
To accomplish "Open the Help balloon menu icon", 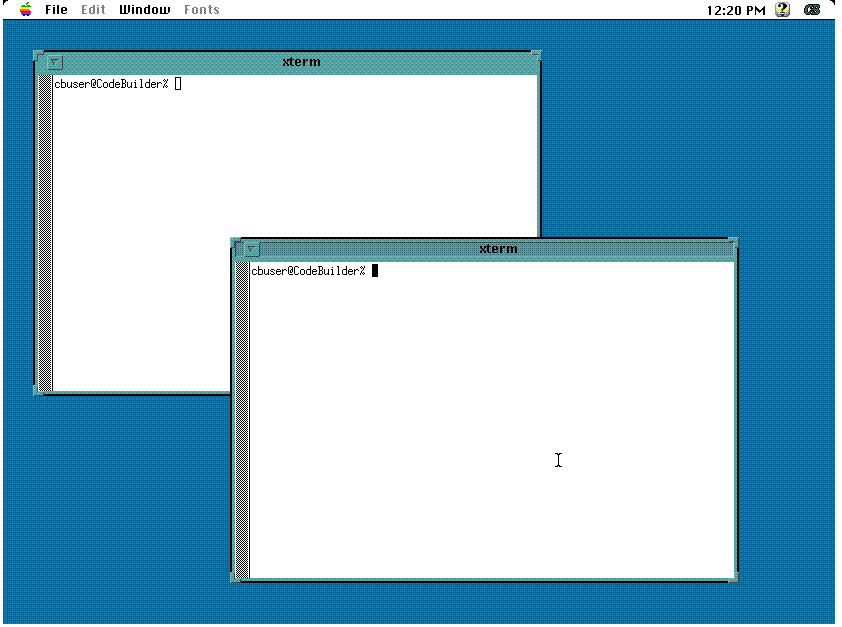I will click(783, 10).
